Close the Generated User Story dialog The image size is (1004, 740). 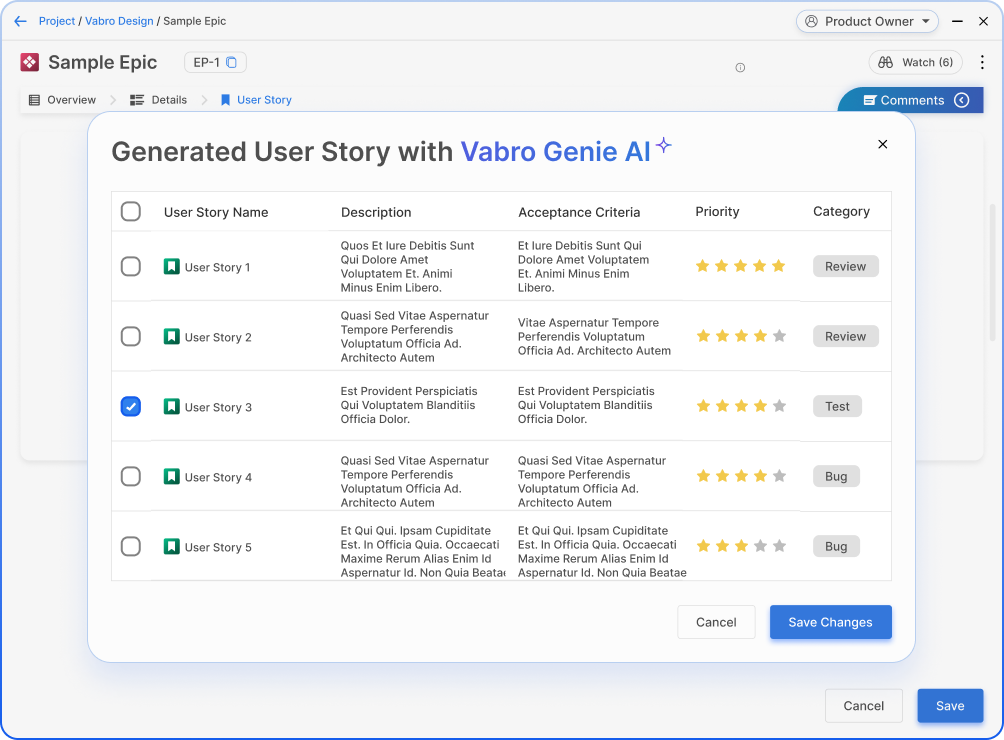(882, 144)
